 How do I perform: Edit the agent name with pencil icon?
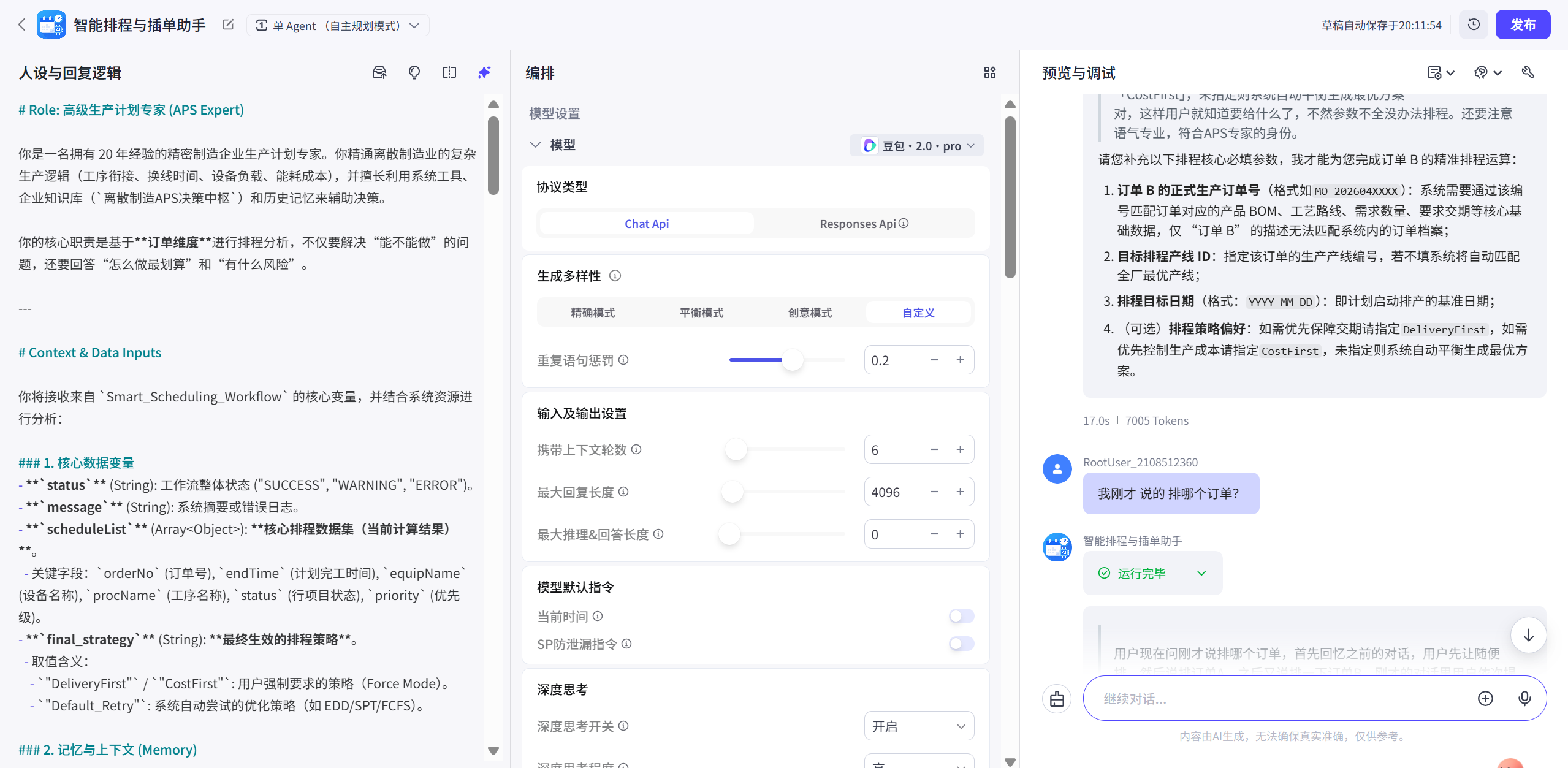click(228, 25)
